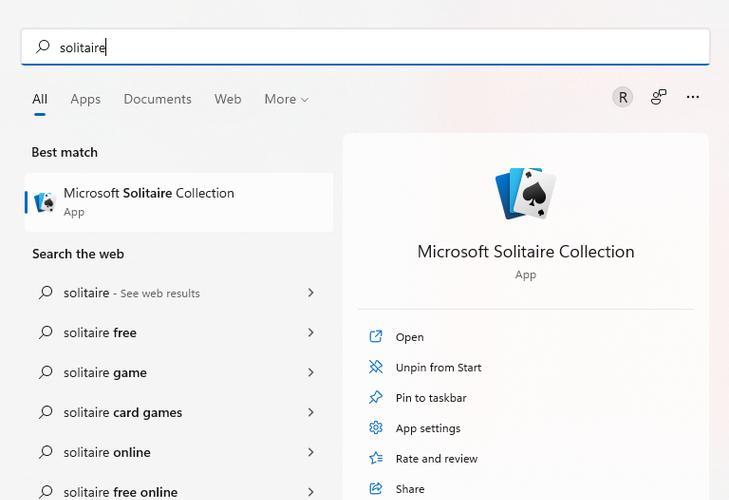The height and width of the screenshot is (500, 729).
Task: Click the 'solitaire' search input field
Action: pos(365,47)
